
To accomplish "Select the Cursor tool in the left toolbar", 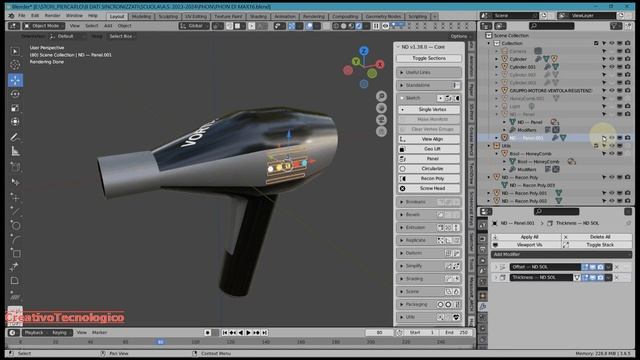I will [x=15, y=65].
